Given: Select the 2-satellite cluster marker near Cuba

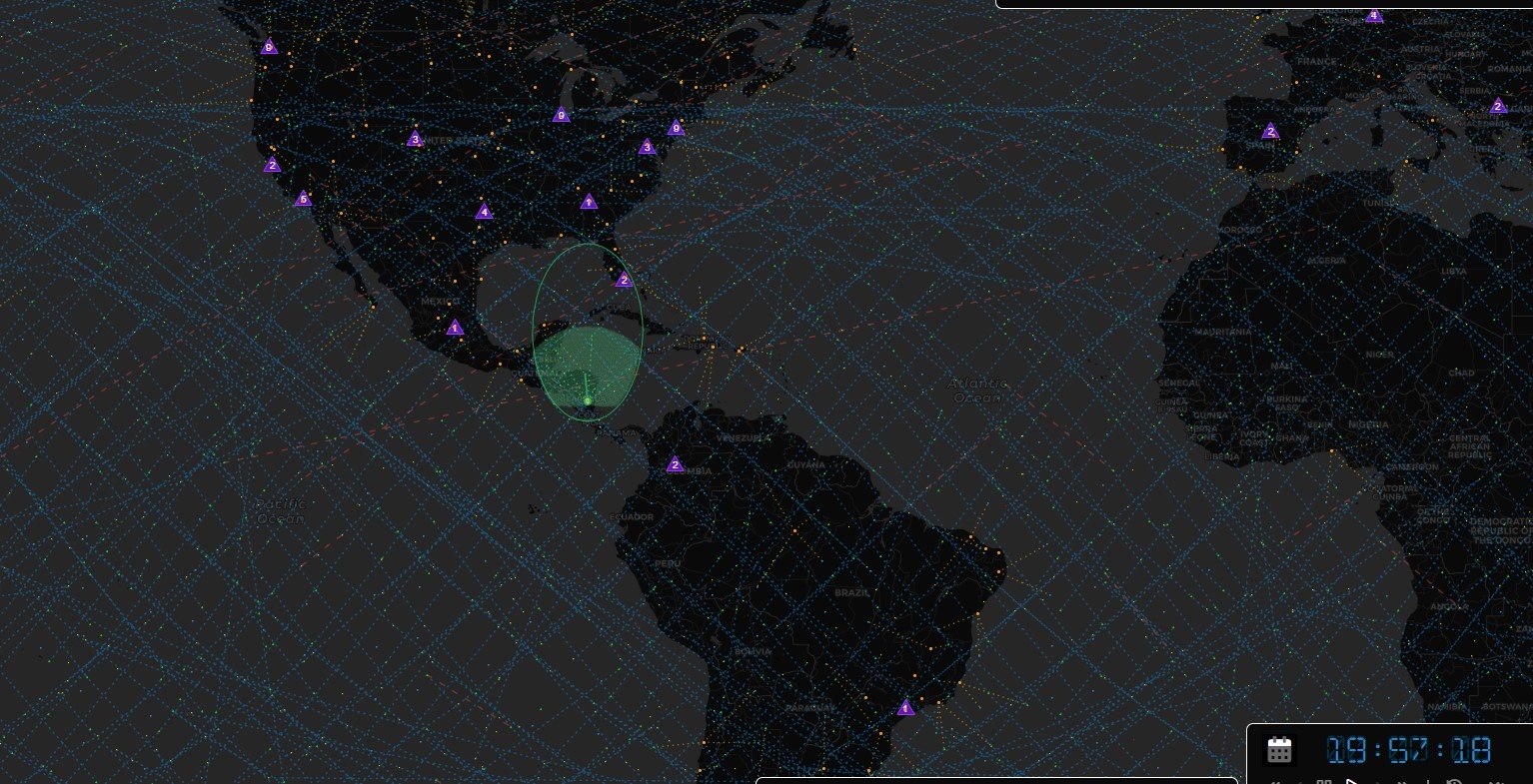Looking at the screenshot, I should [x=624, y=281].
